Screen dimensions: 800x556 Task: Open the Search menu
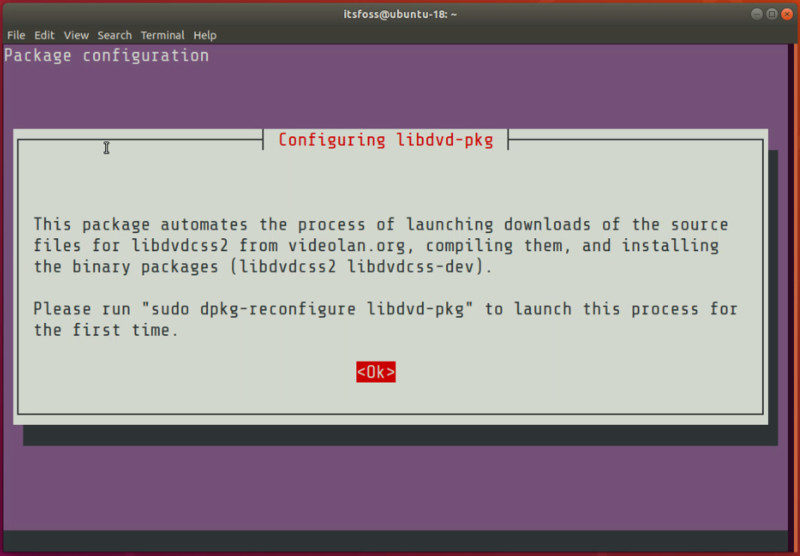click(x=114, y=35)
